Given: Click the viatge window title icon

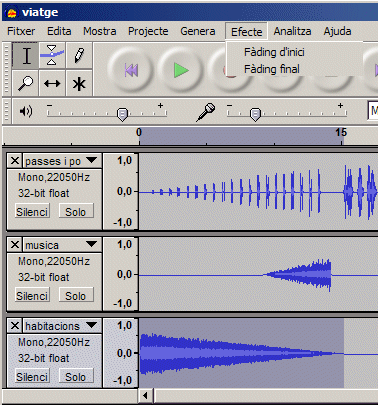Looking at the screenshot, I should click(12, 13).
